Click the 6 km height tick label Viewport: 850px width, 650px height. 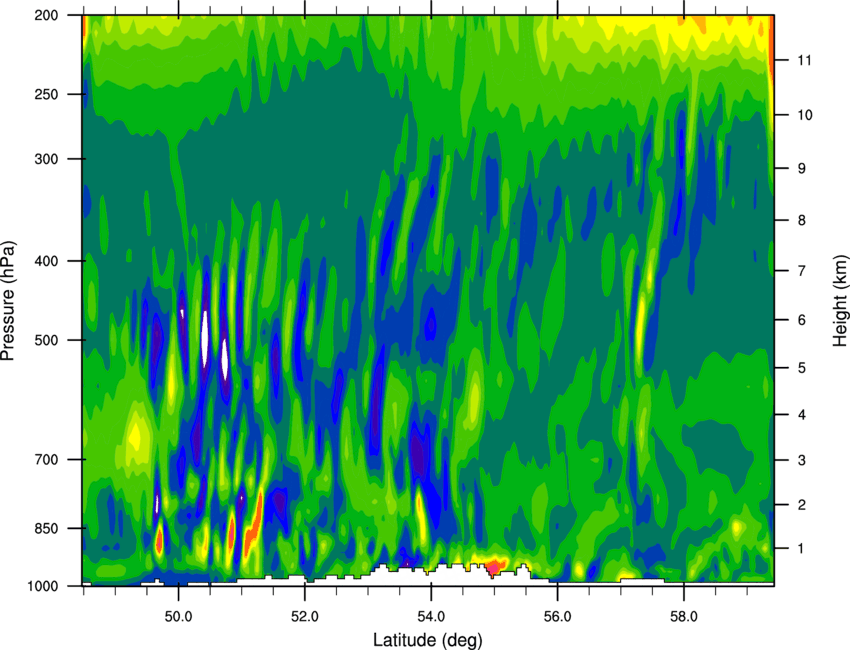tap(802, 320)
